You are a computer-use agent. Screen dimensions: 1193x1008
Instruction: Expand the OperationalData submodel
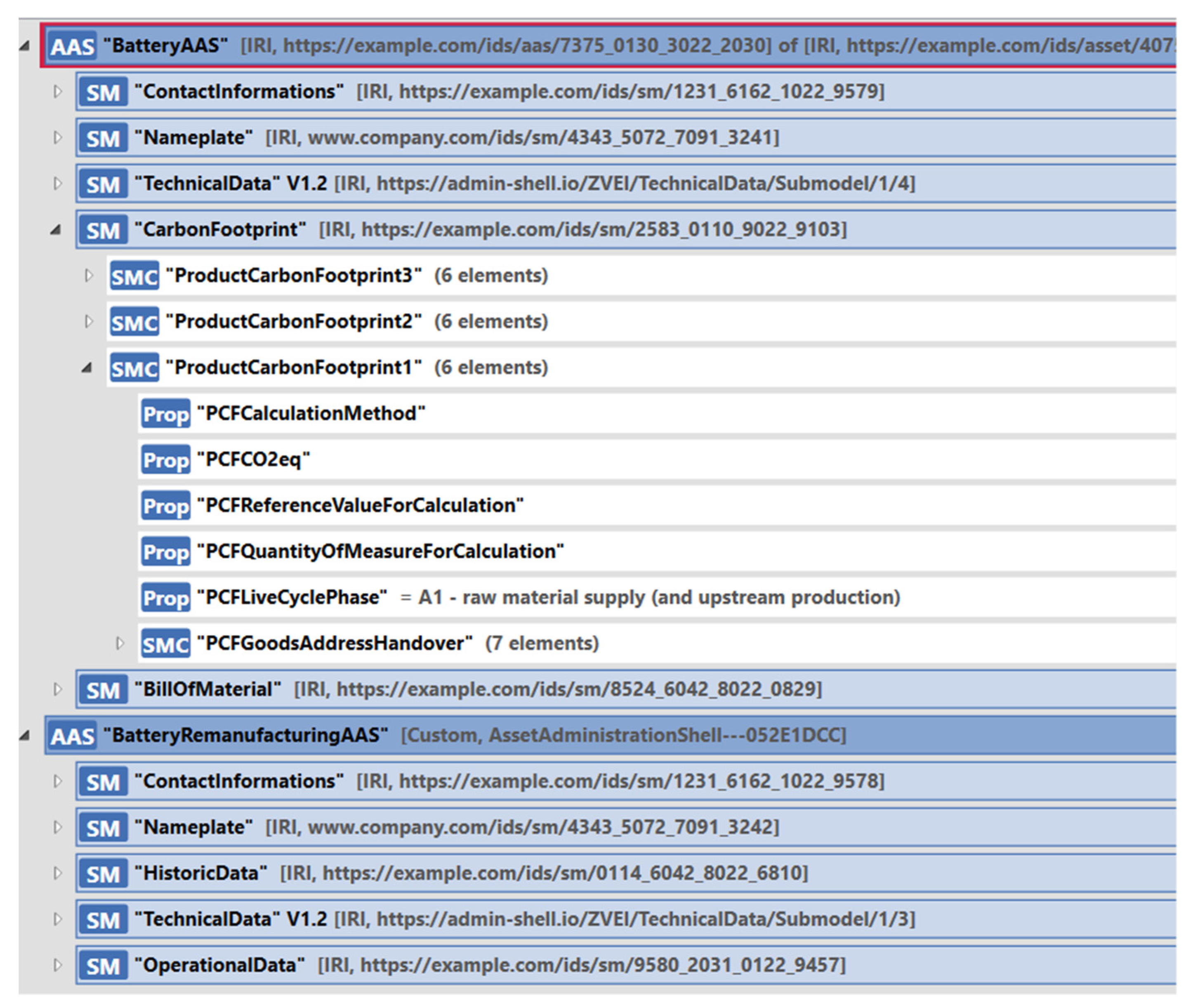coord(57,965)
